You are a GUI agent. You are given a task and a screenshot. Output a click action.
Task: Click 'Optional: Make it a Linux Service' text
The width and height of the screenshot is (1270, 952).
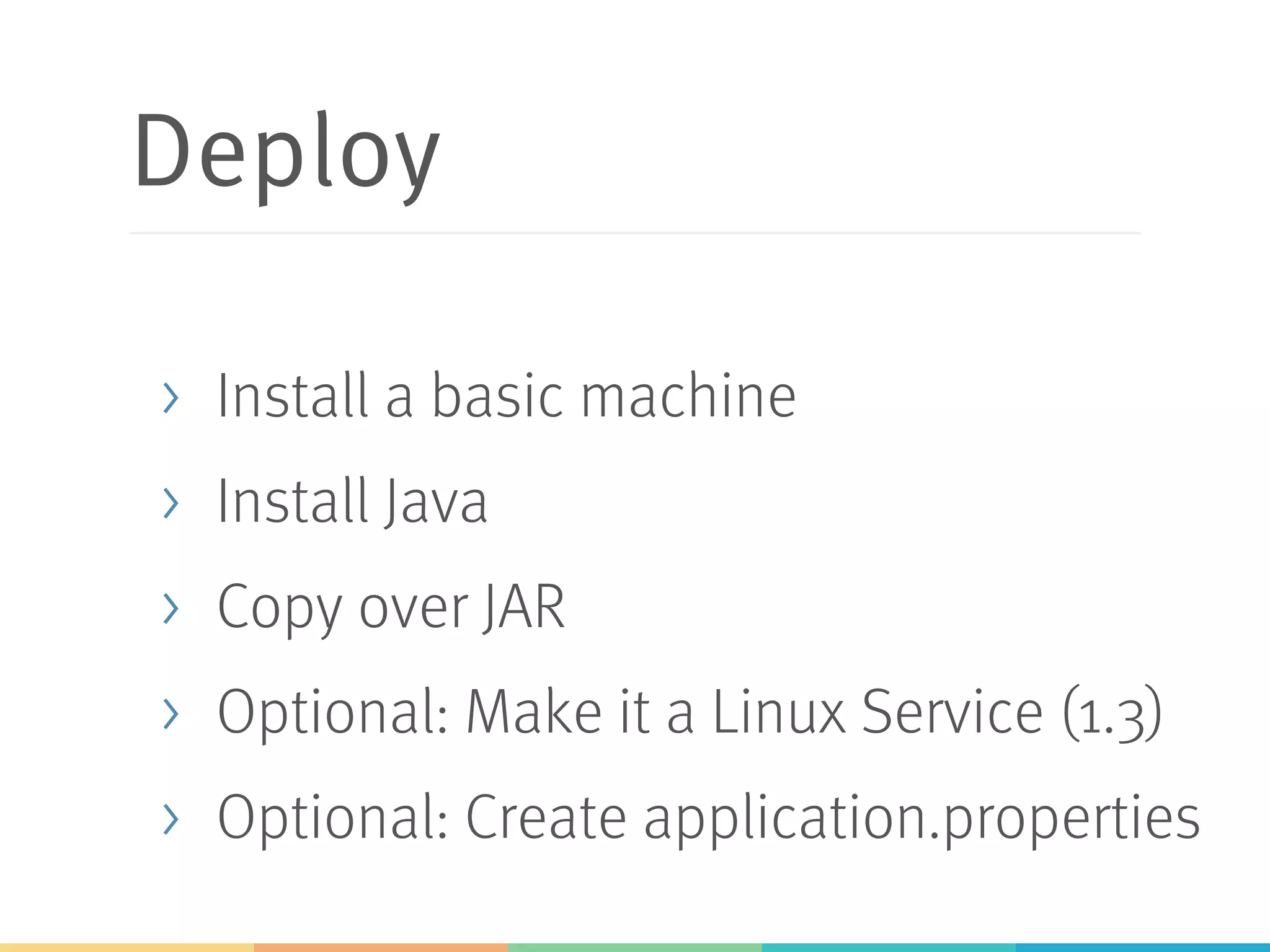point(629,712)
